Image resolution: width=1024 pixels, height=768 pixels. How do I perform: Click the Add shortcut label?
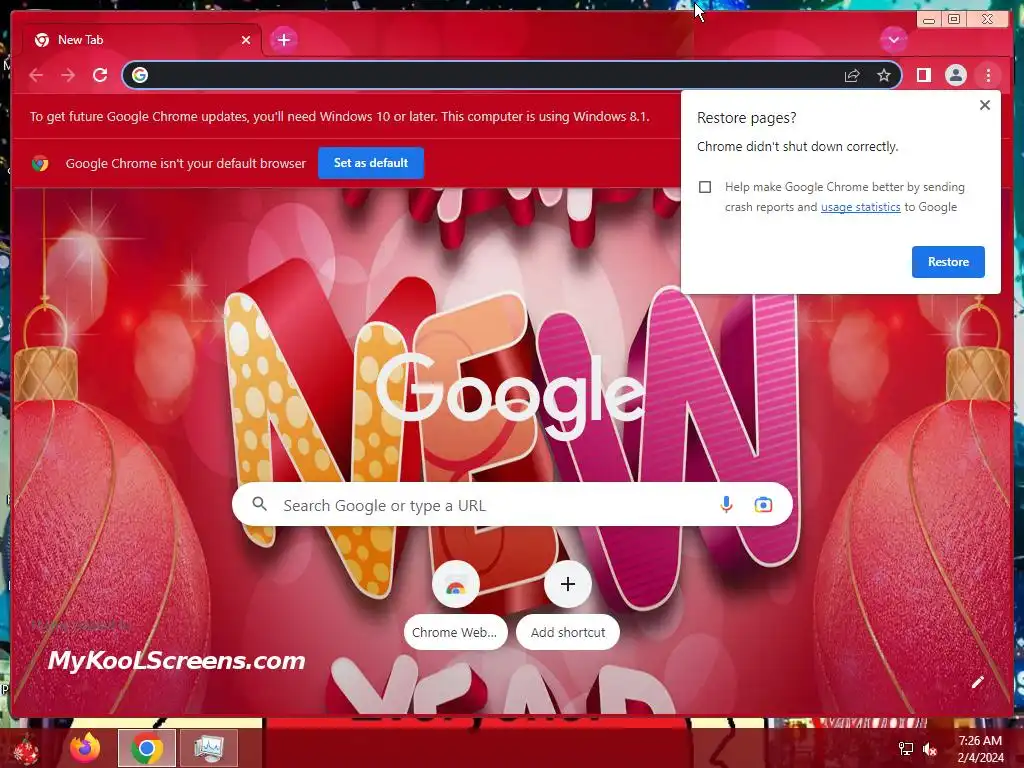(x=568, y=632)
